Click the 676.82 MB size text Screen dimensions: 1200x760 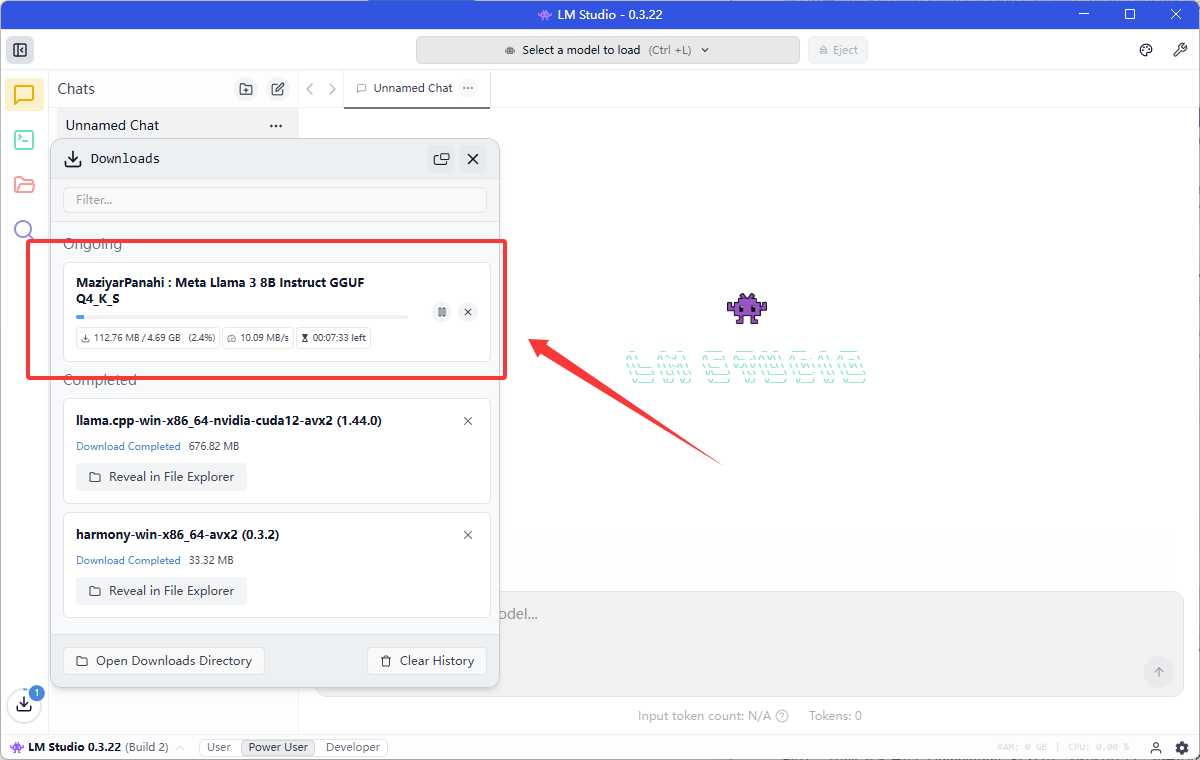[214, 447]
